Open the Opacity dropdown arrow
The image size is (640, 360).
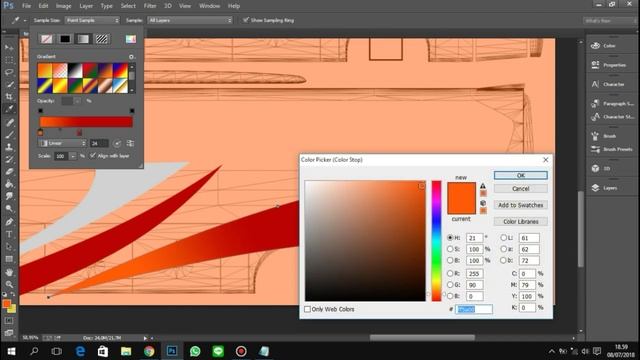[77, 101]
